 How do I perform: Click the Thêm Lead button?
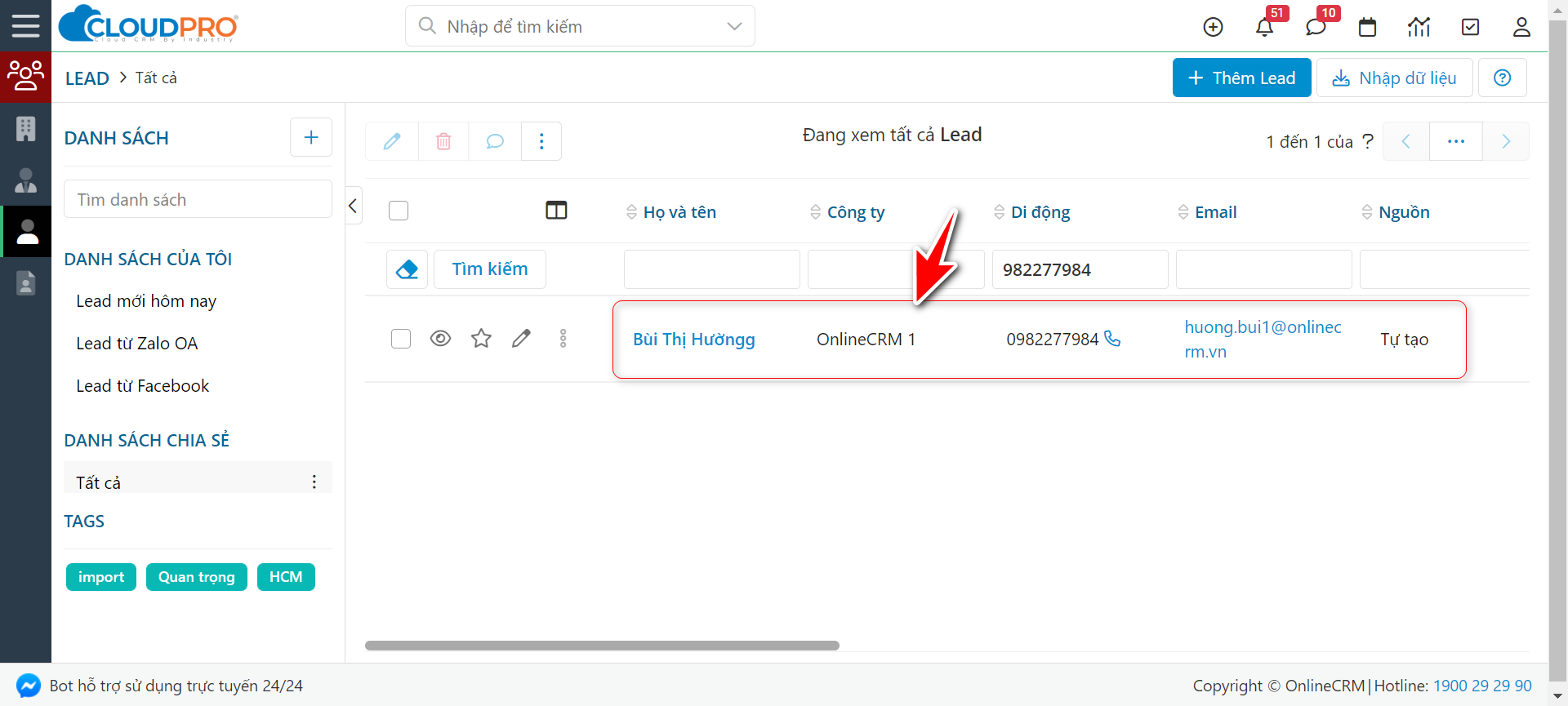1241,78
